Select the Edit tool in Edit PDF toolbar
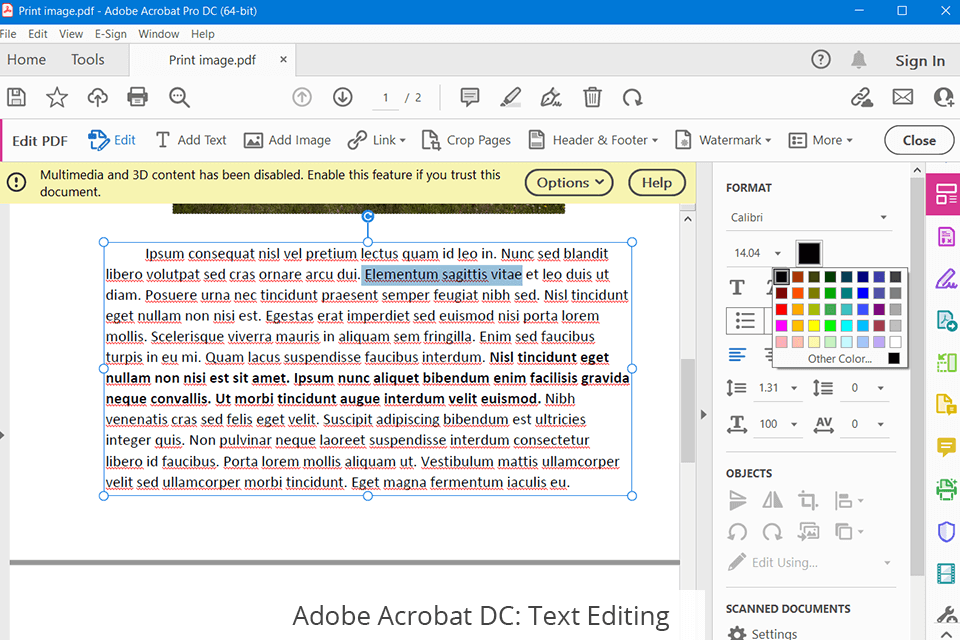 pyautogui.click(x=111, y=140)
